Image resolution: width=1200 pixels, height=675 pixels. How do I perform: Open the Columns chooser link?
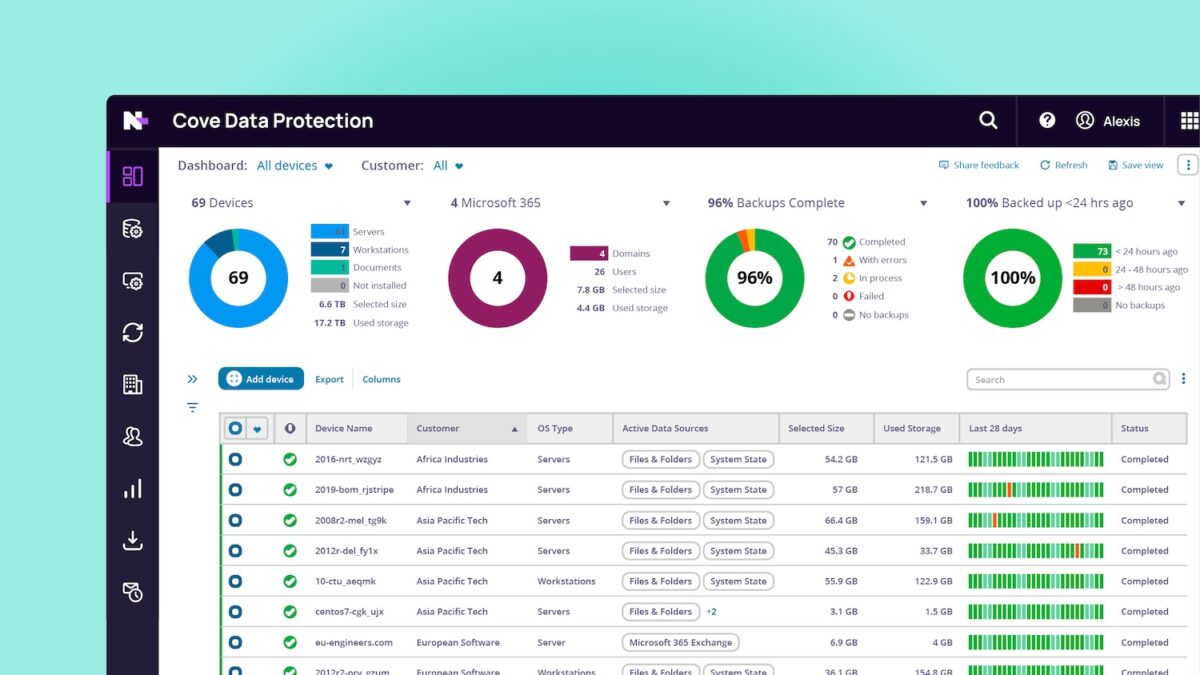click(381, 379)
